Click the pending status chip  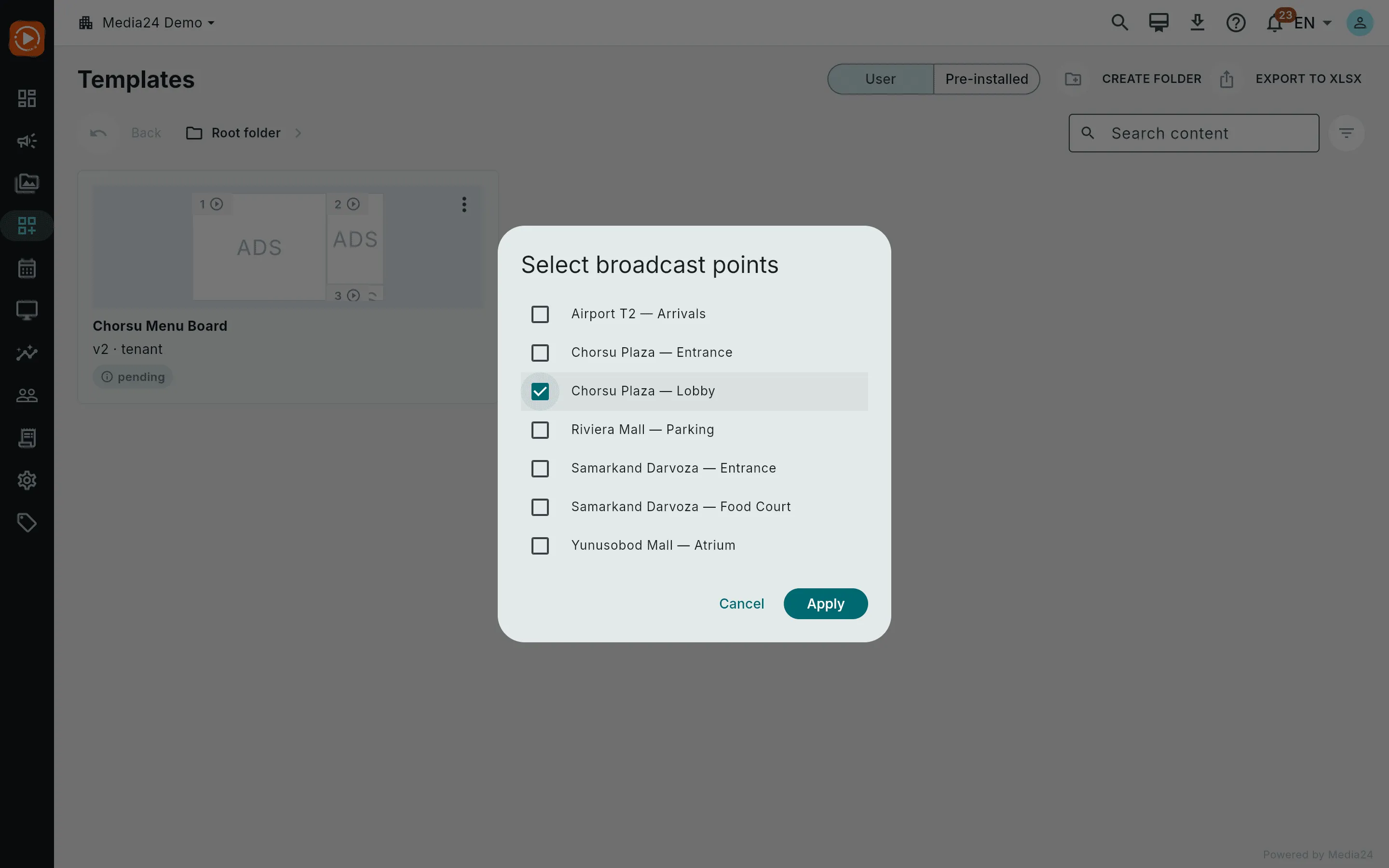pyautogui.click(x=133, y=377)
